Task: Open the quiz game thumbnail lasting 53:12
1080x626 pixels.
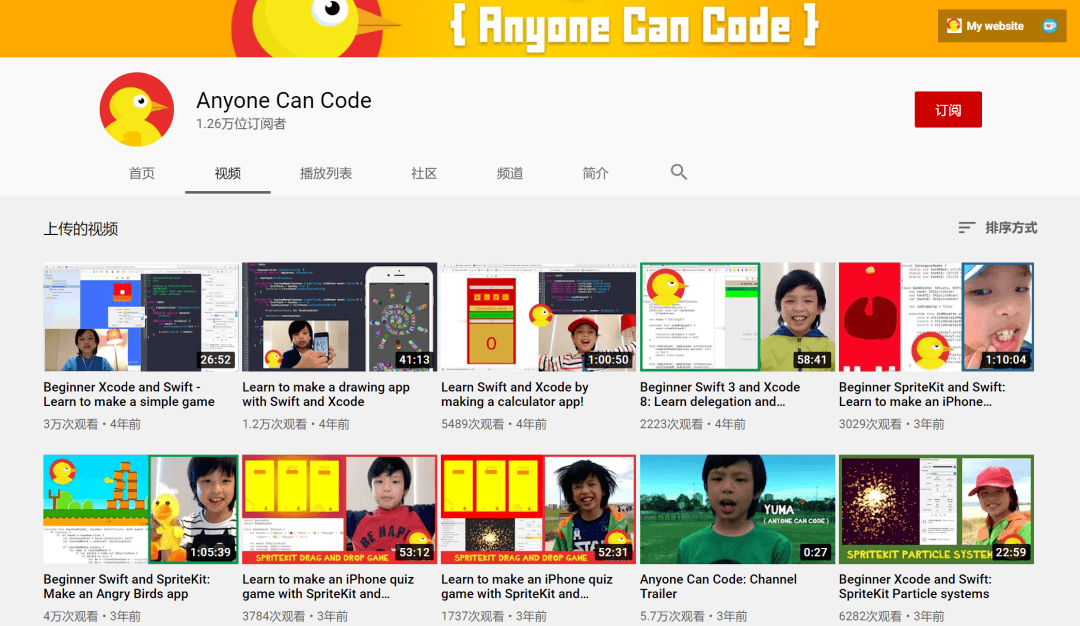Action: (x=340, y=509)
